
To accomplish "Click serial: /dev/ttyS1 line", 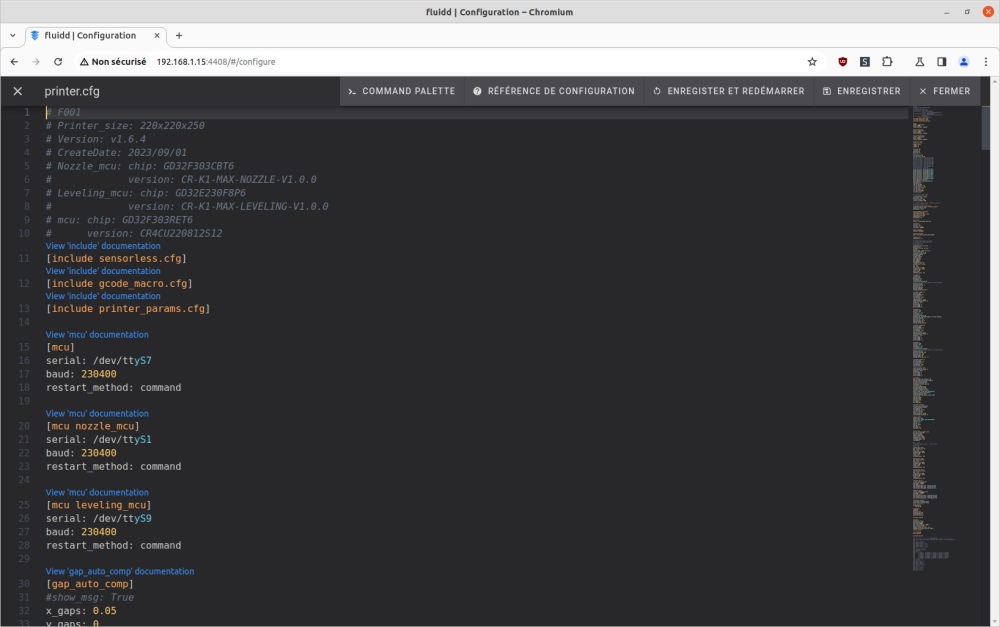I will pyautogui.click(x=99, y=439).
